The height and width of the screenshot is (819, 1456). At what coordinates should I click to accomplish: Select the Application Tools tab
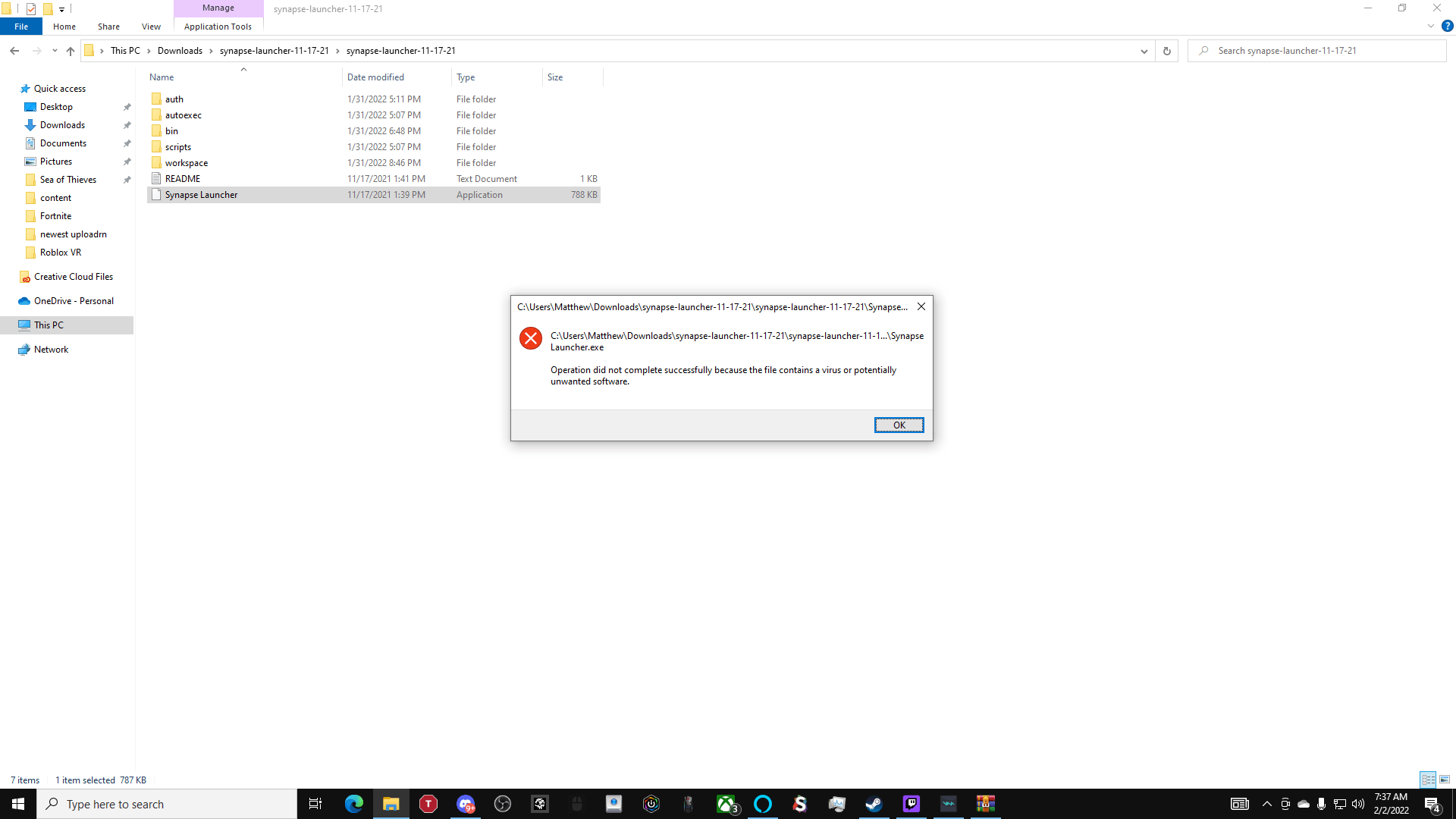[218, 26]
